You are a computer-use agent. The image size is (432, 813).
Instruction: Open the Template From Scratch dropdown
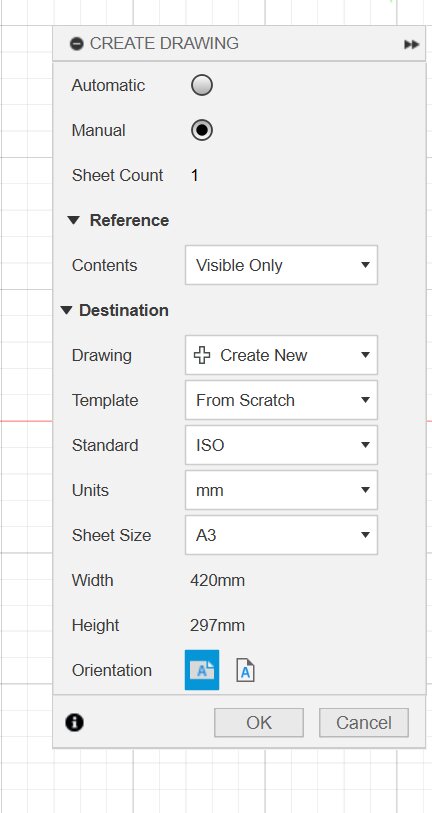click(281, 400)
